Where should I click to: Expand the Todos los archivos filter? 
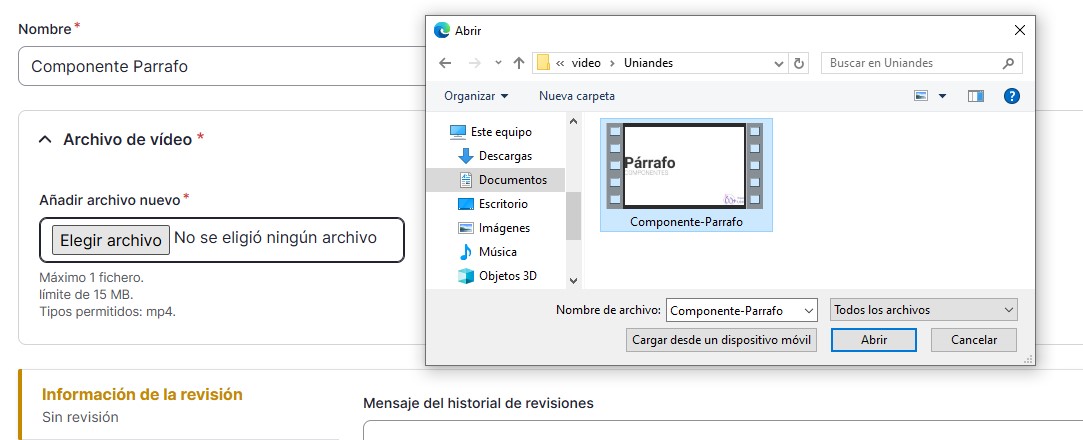pos(923,310)
